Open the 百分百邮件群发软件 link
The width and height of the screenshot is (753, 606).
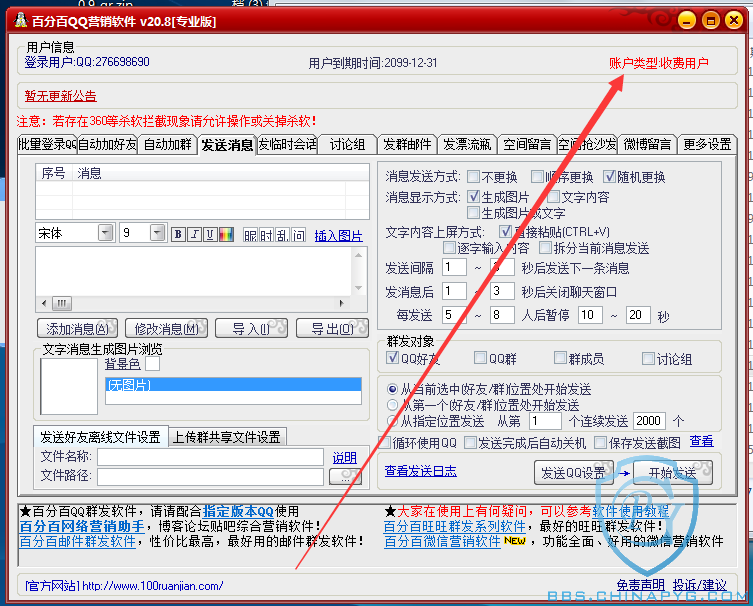(78, 542)
